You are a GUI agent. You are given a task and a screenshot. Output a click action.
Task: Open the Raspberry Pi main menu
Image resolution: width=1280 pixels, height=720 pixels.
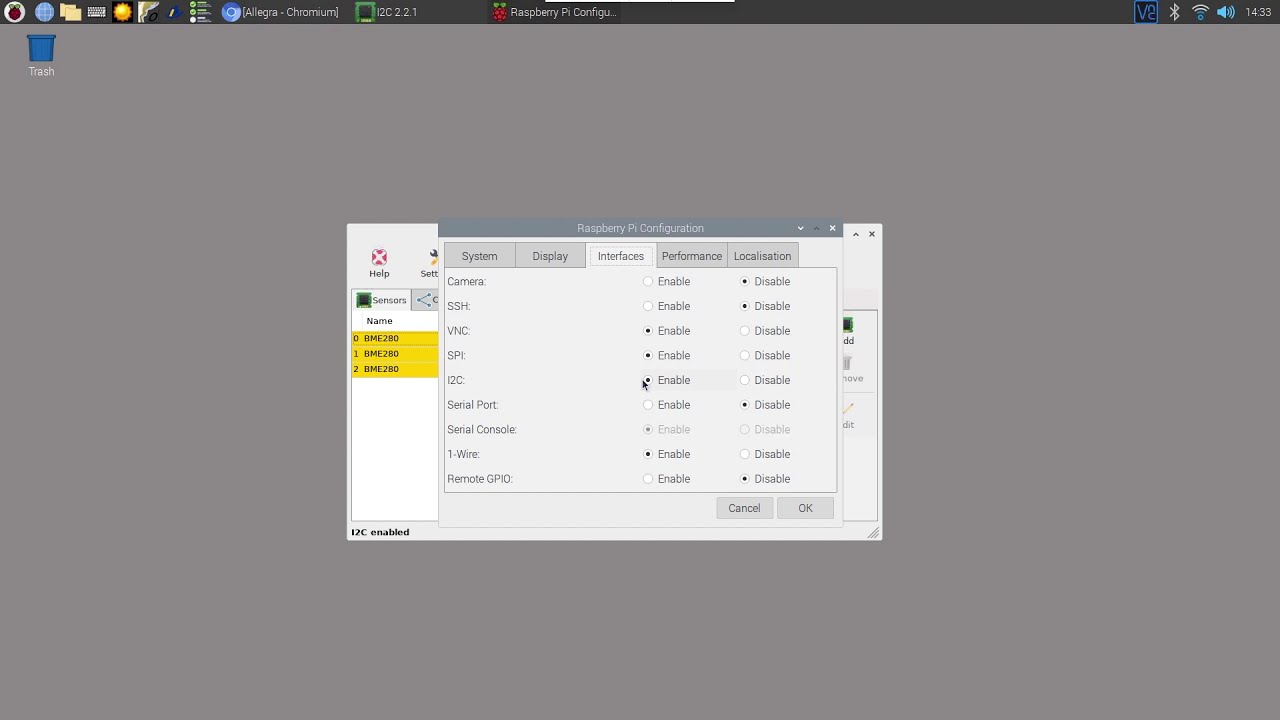[x=14, y=12]
